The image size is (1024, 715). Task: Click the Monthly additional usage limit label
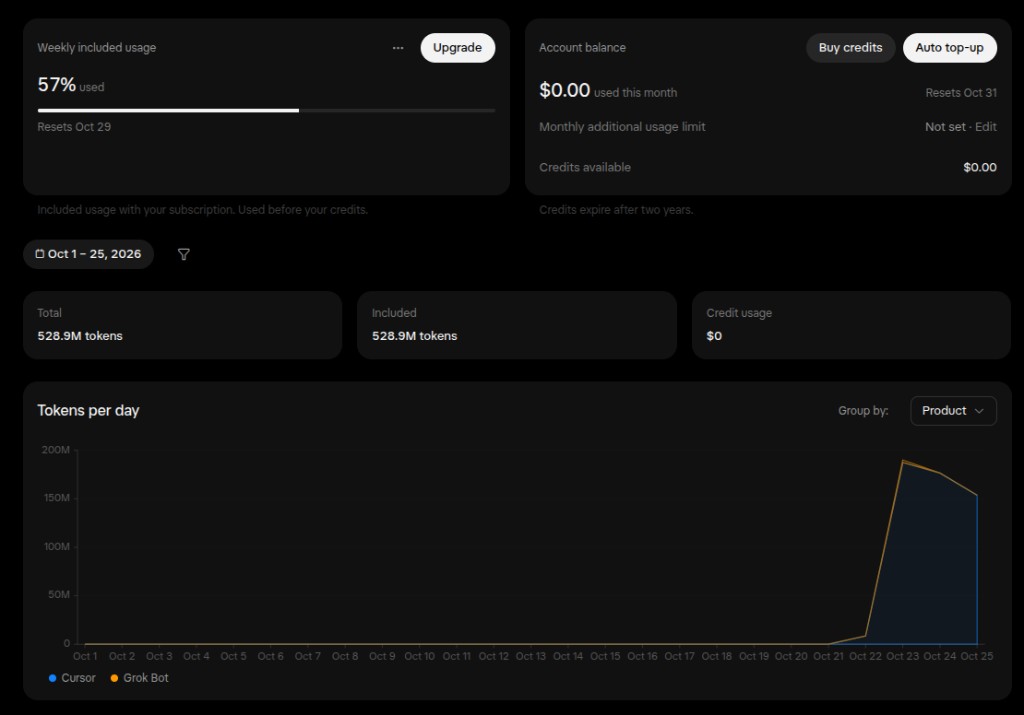tap(622, 127)
